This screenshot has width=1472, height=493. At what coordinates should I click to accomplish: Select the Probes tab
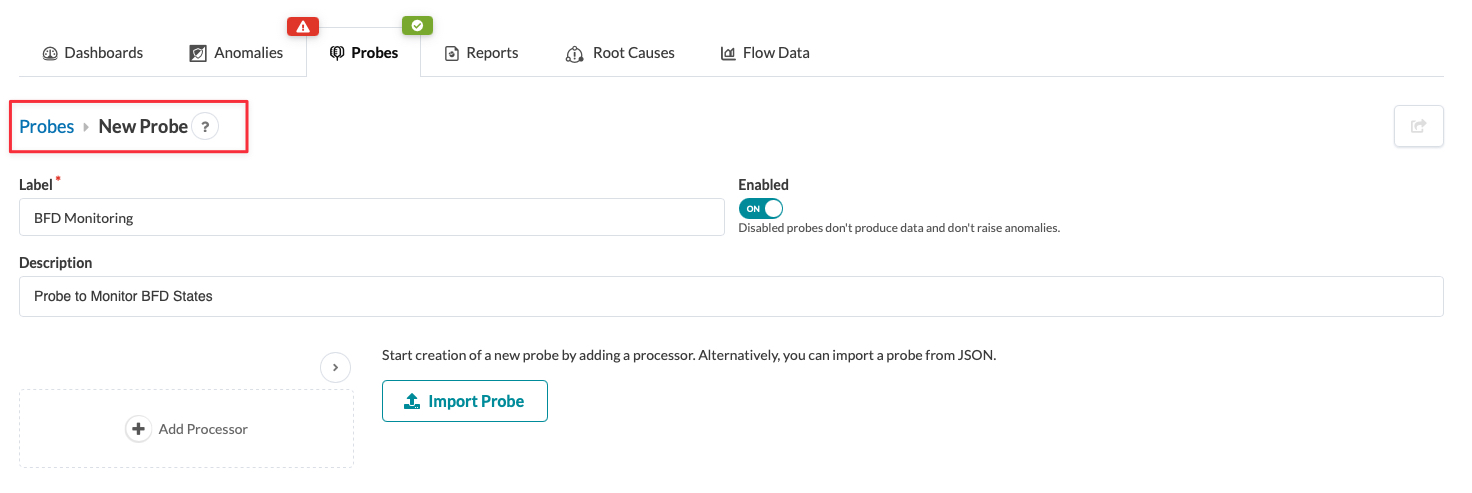(364, 53)
